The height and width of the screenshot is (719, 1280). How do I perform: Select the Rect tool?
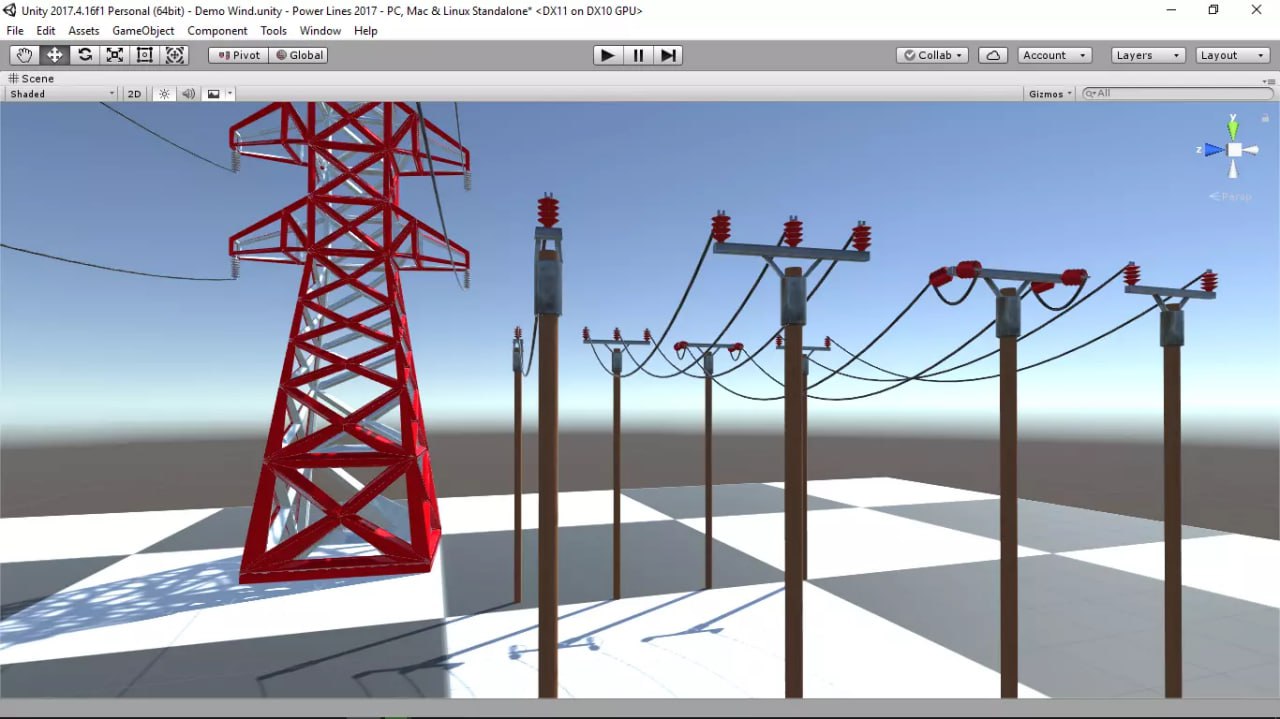144,55
